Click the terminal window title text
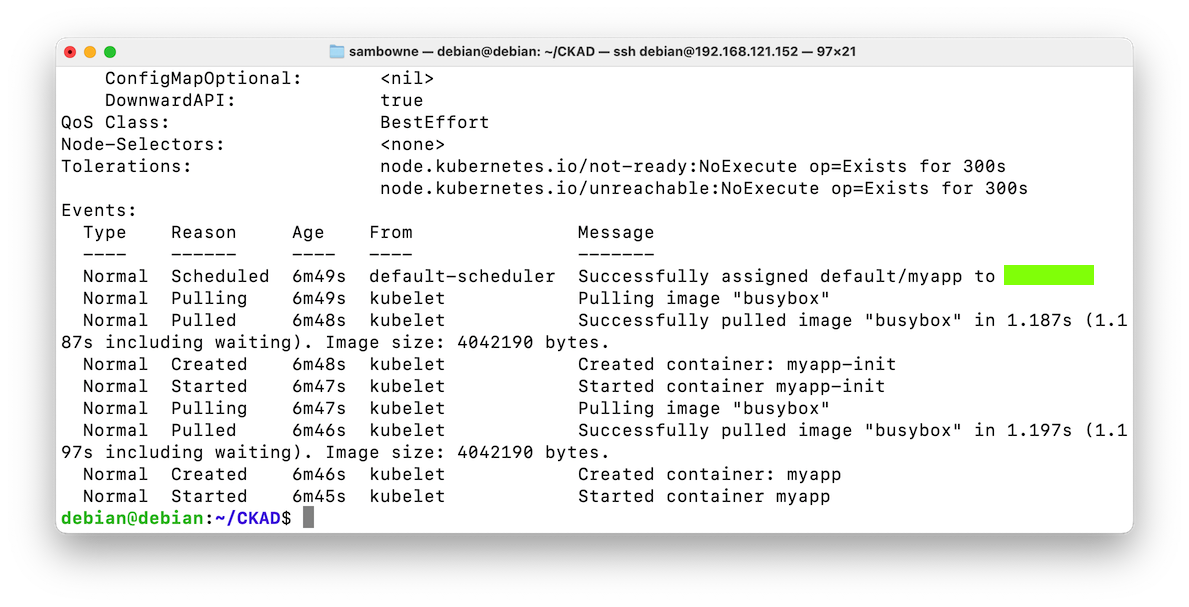 click(x=602, y=52)
